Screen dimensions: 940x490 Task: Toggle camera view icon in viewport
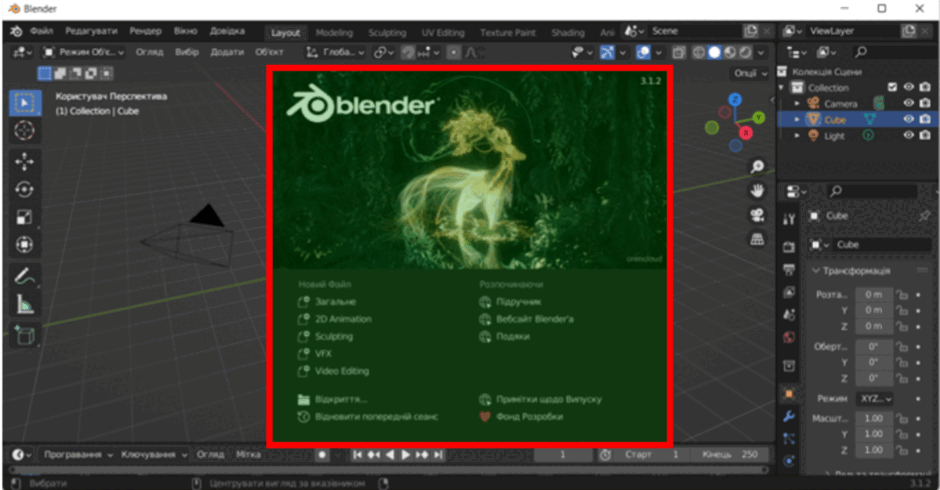click(758, 215)
